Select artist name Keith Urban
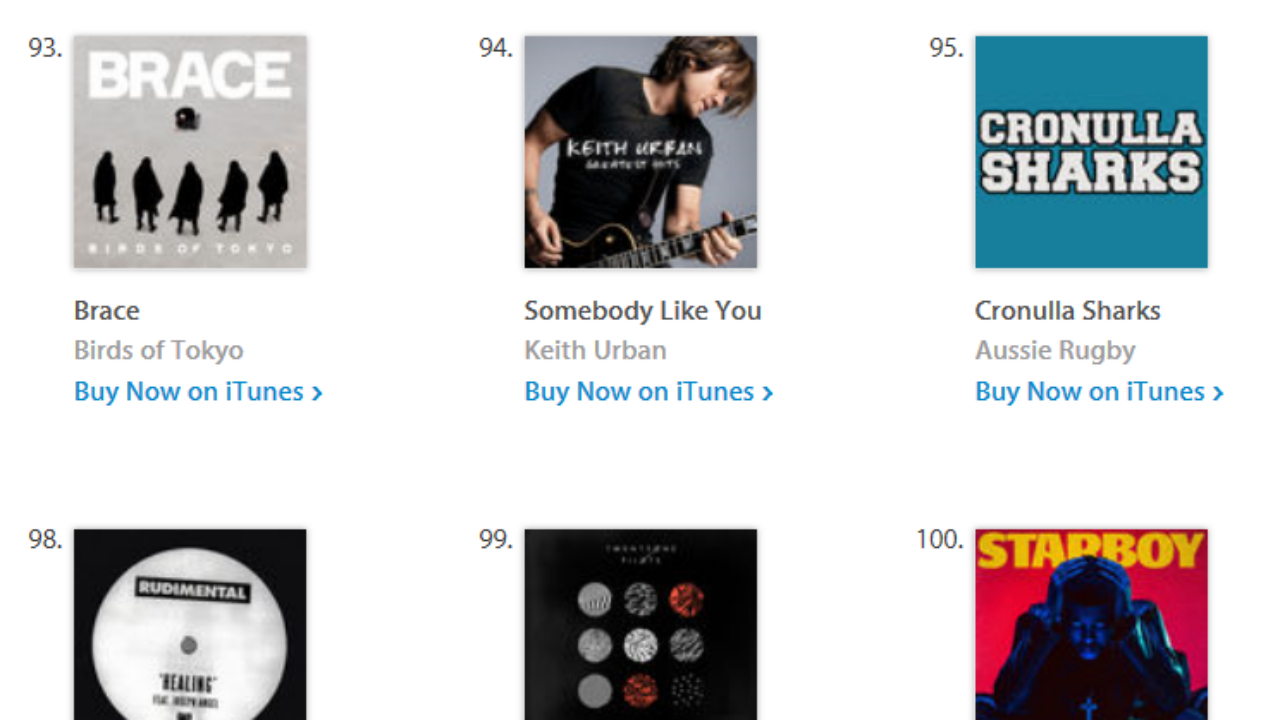1280x720 pixels. [596, 351]
